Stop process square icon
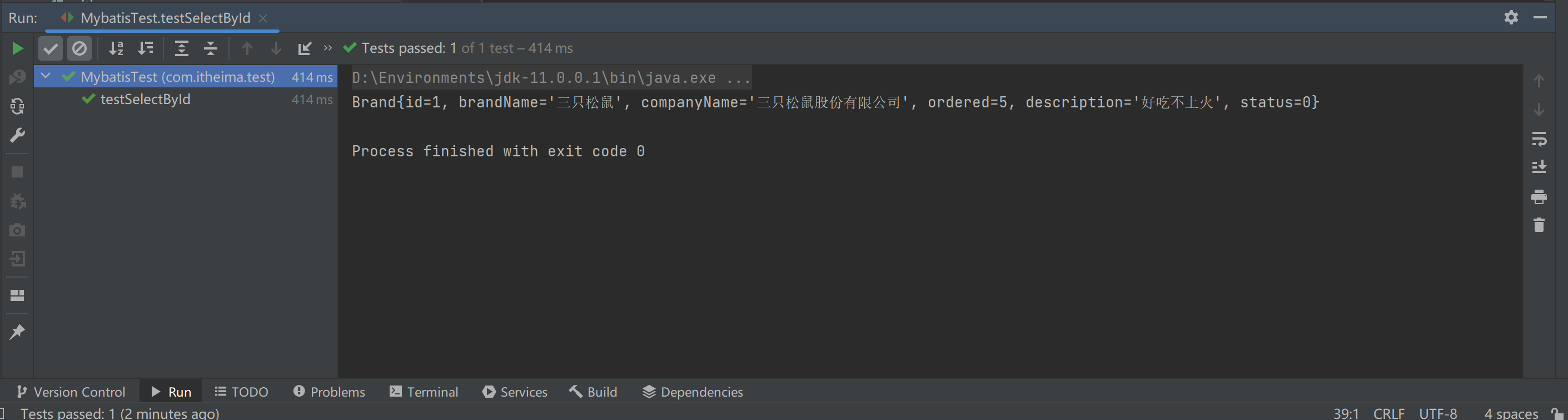This screenshot has width=1568, height=420. click(x=17, y=172)
